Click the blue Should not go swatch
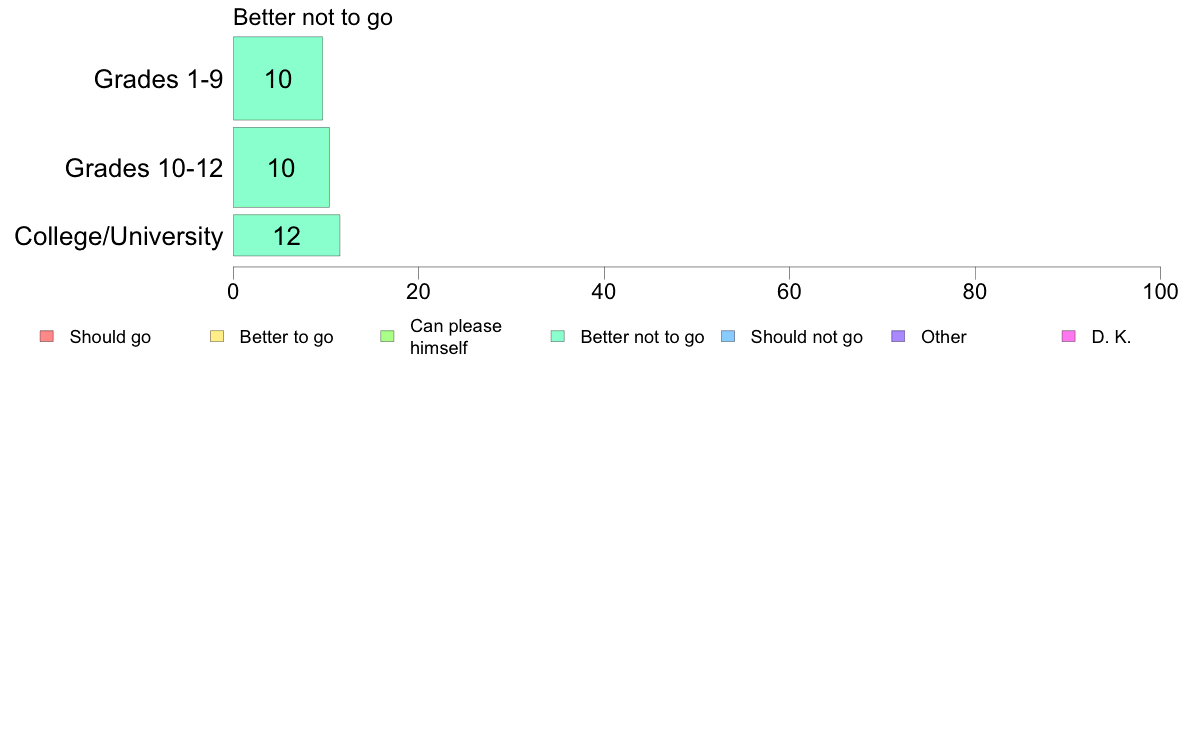 (x=728, y=337)
